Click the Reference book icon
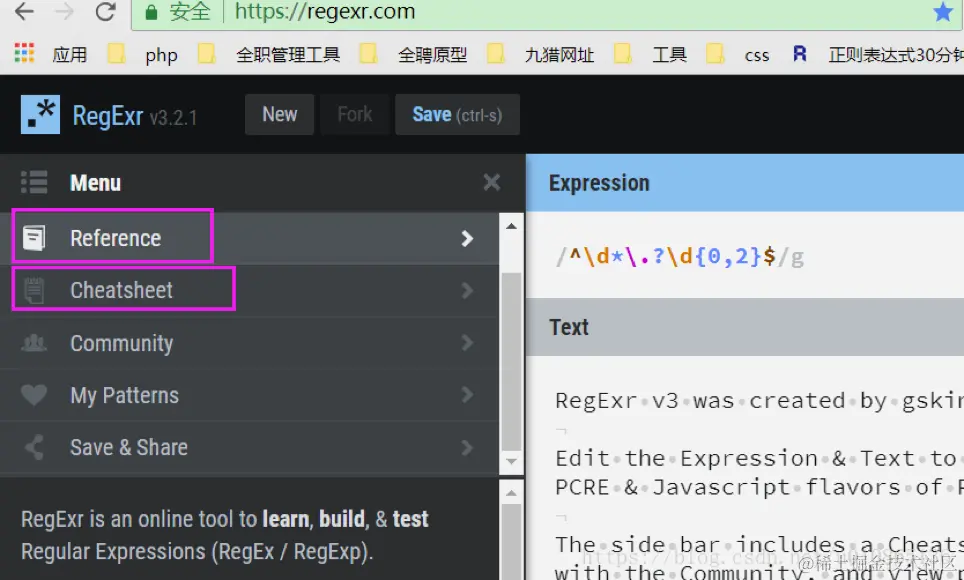964x580 pixels. pos(34,238)
